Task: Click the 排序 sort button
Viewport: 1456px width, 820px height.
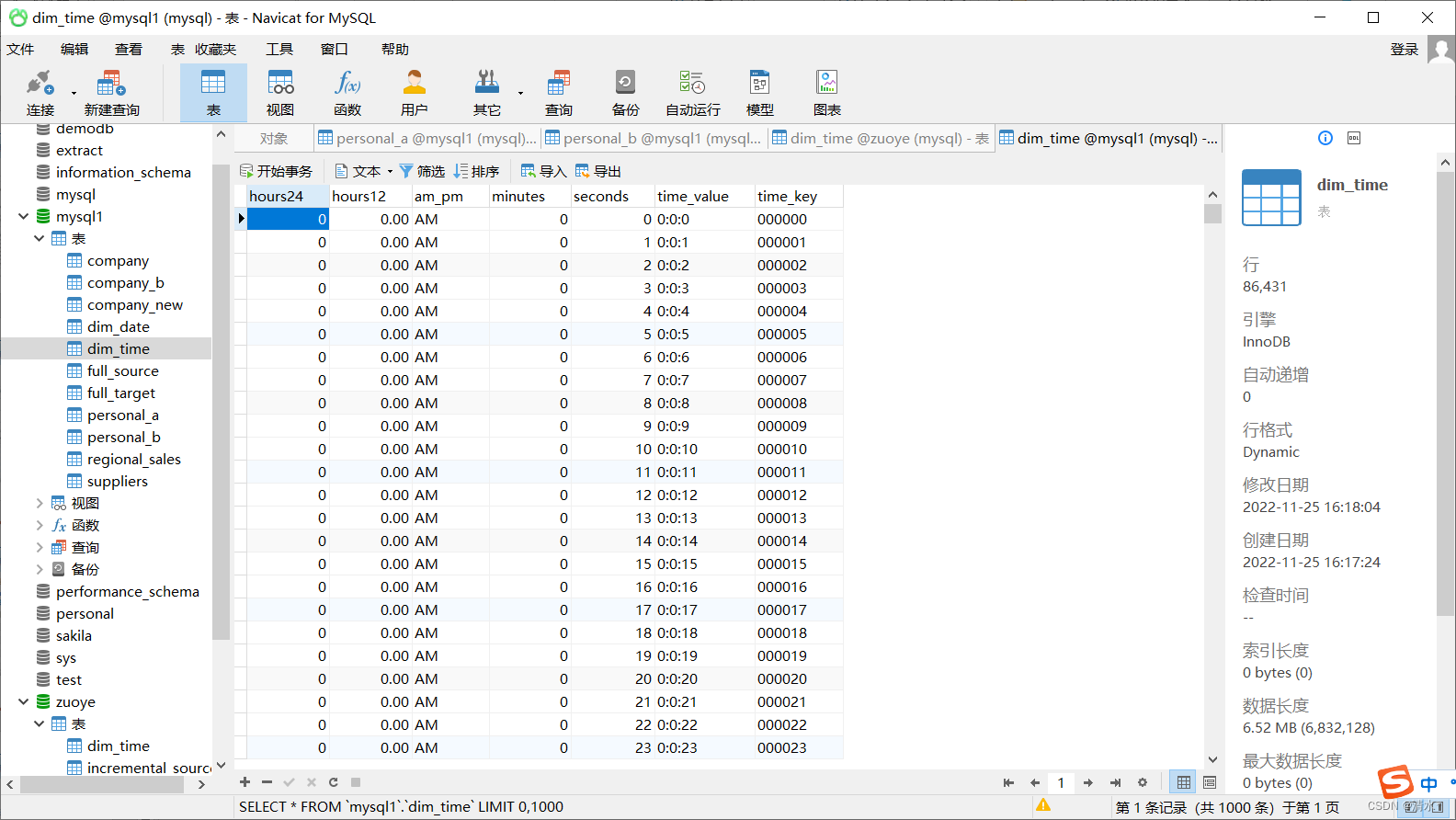Action: click(x=476, y=171)
